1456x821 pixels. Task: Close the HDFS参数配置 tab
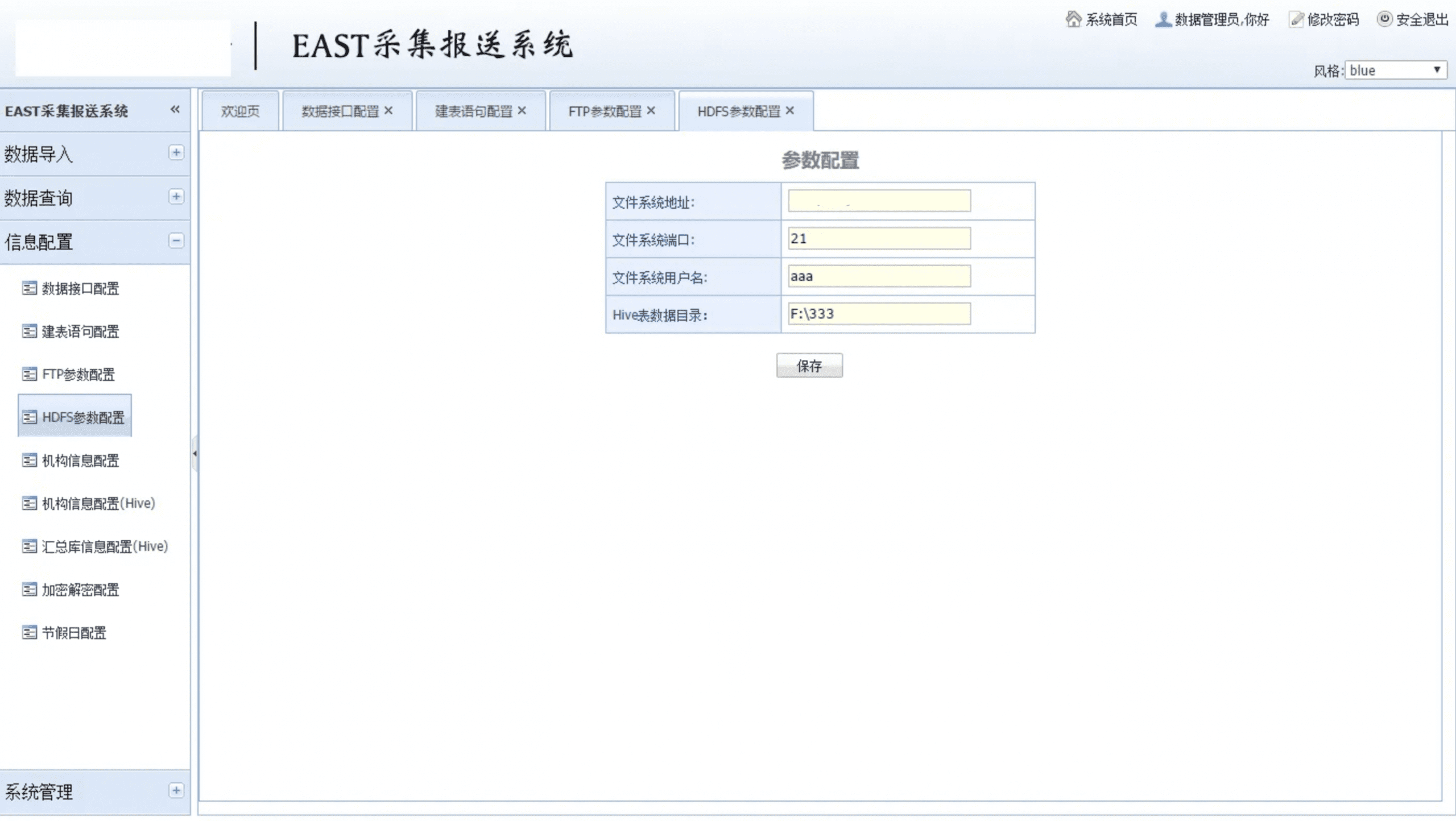[x=789, y=110]
